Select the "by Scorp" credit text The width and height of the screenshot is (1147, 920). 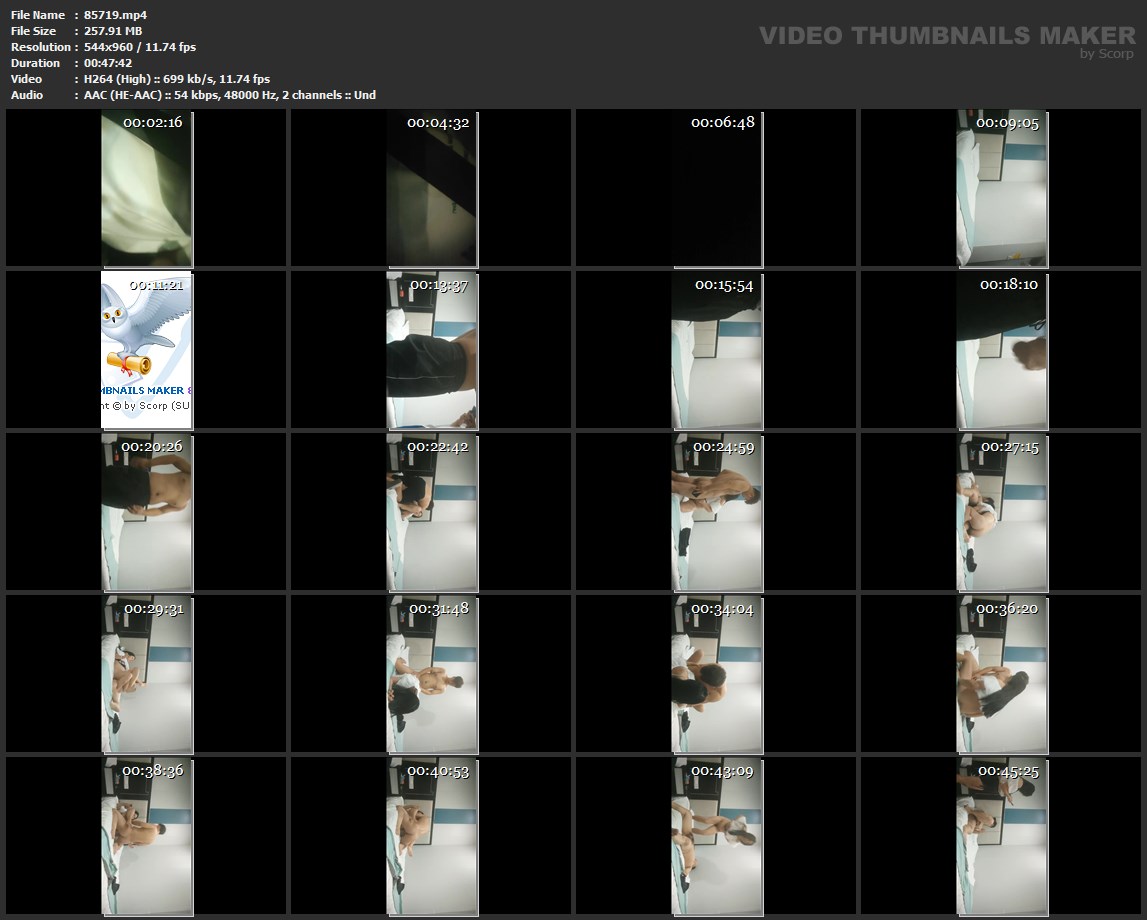[x=1106, y=55]
